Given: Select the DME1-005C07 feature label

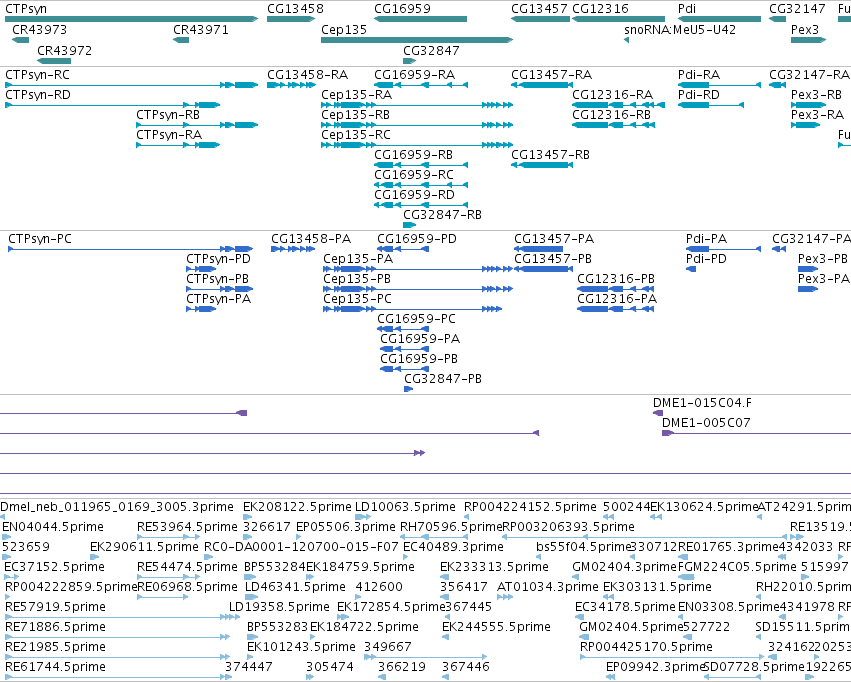Looking at the screenshot, I should point(706,423).
